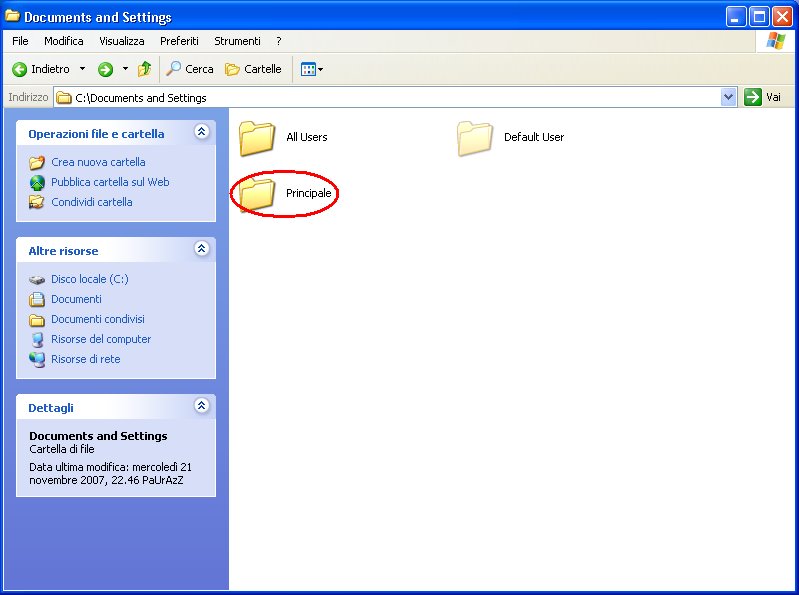
Task: Open the Forward history dropdown arrow
Action: [x=125, y=69]
